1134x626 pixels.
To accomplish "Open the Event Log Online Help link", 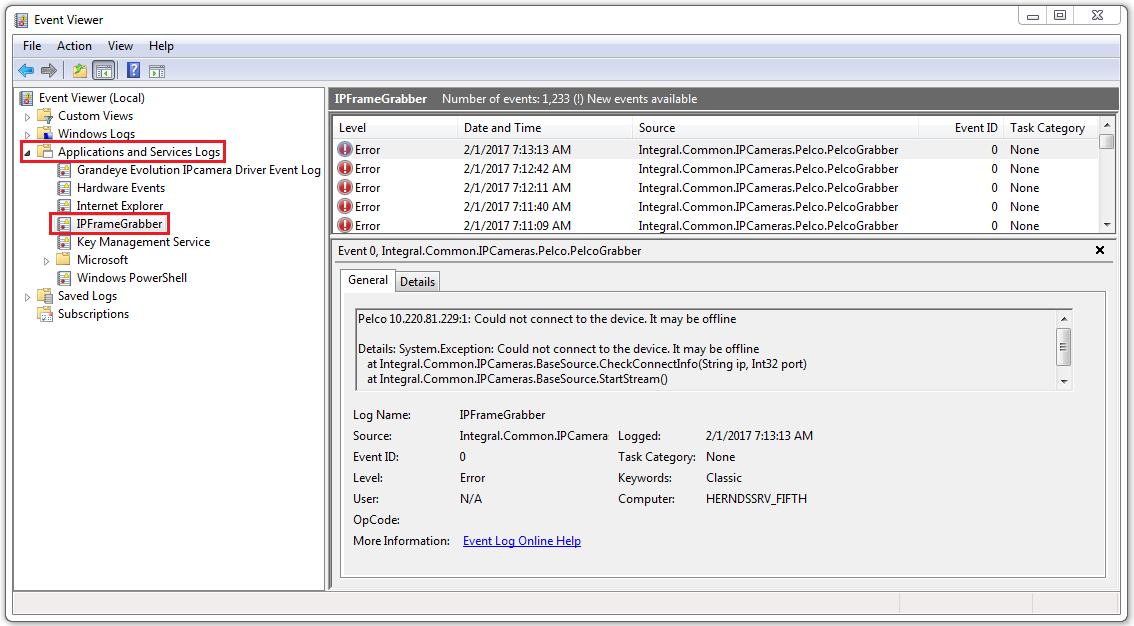I will pos(521,540).
